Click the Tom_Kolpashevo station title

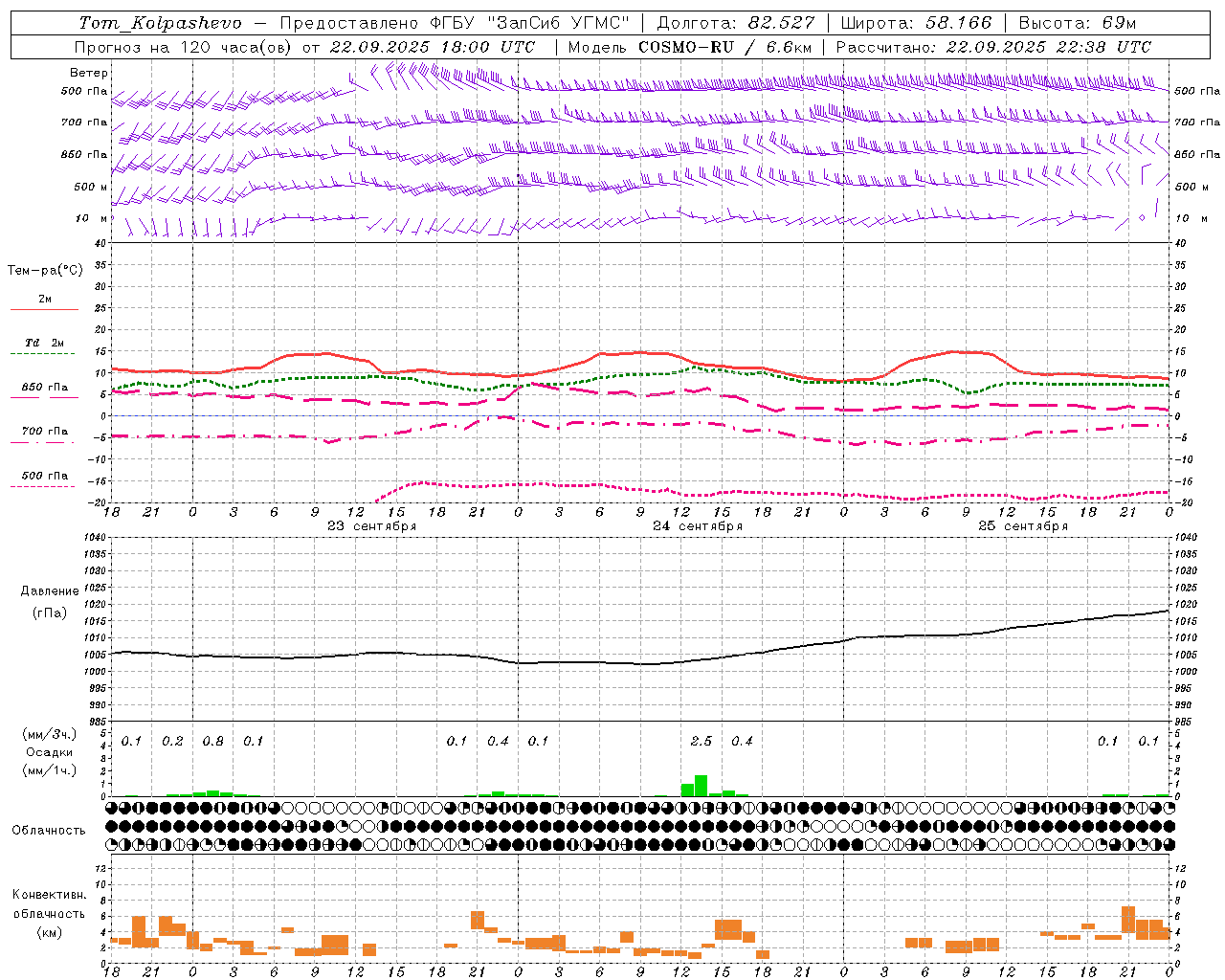click(160, 23)
